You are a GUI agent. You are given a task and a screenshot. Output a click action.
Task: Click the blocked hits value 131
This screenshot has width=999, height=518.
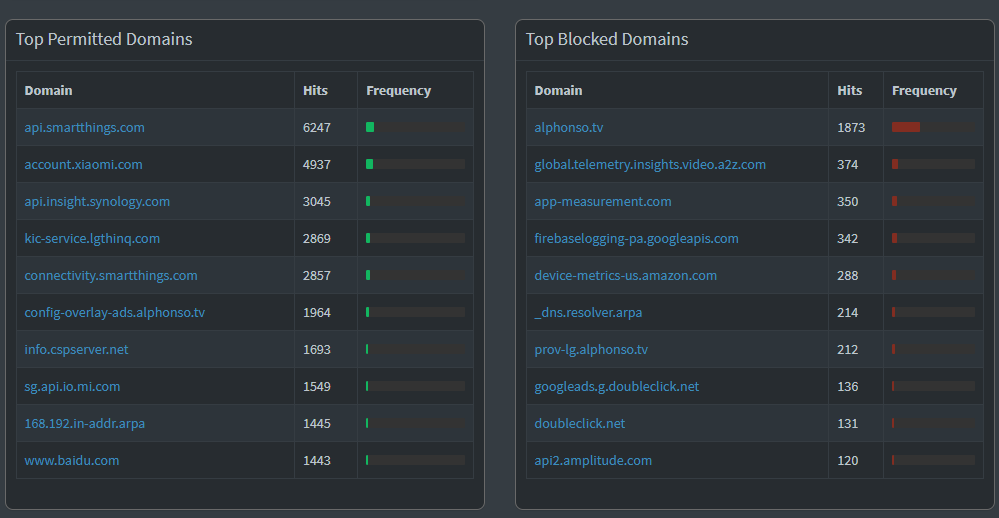coord(847,423)
